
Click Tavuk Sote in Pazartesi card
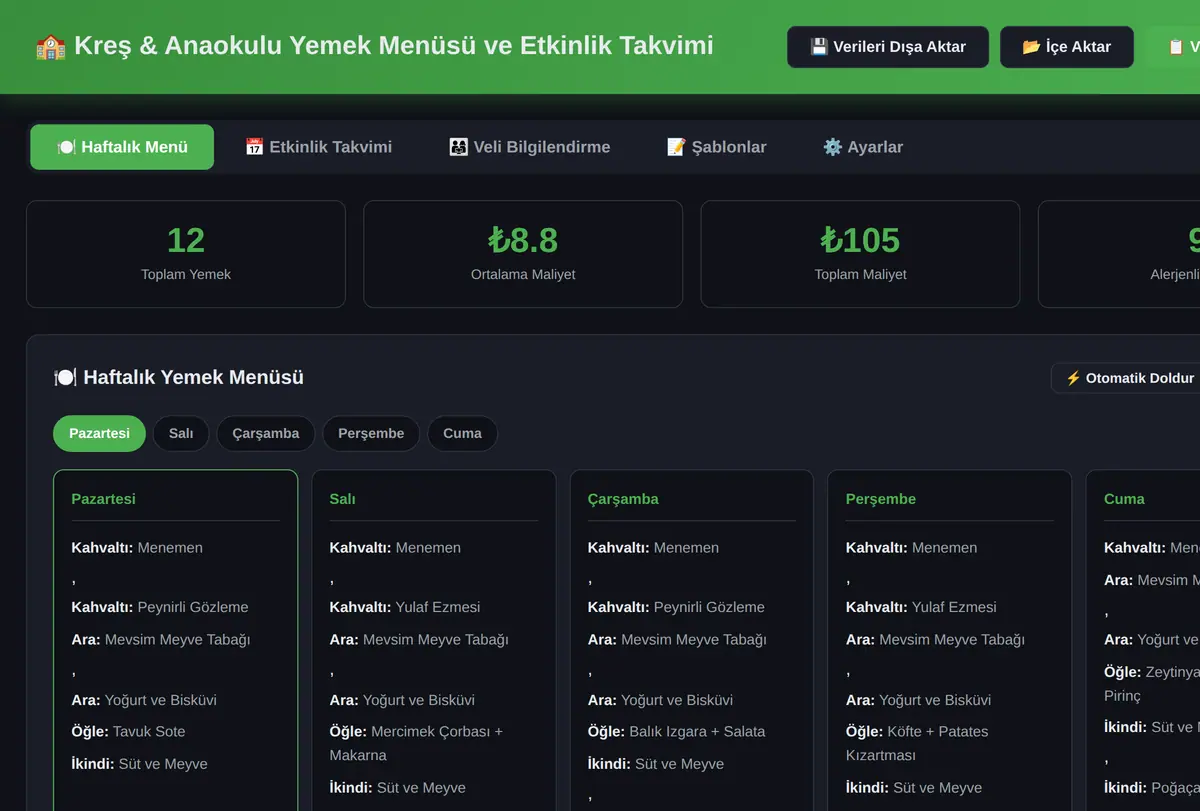(x=149, y=732)
